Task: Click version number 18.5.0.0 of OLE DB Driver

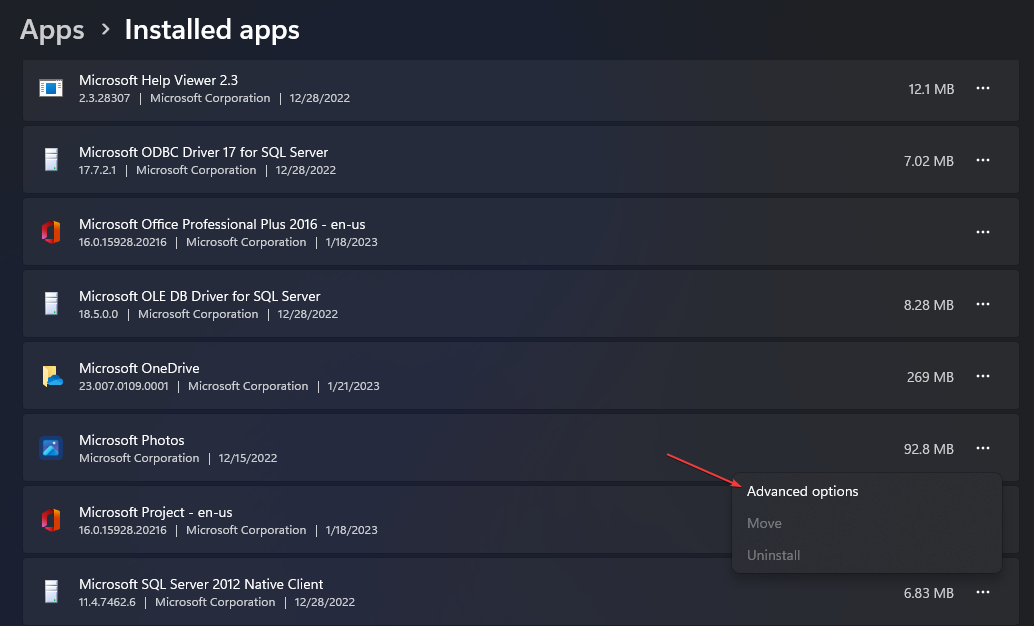Action: pyautogui.click(x=98, y=314)
